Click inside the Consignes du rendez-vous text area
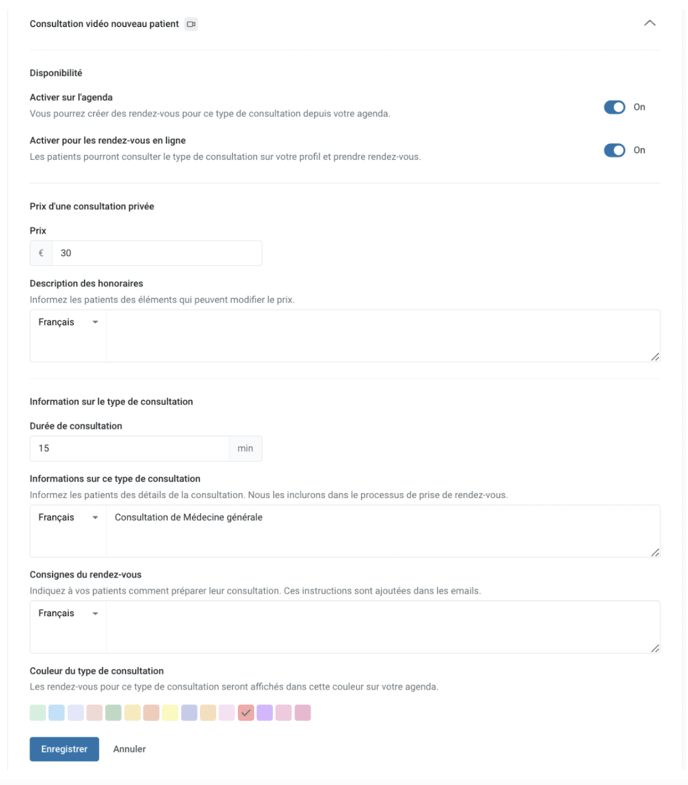The height and width of the screenshot is (785, 688). click(383, 627)
